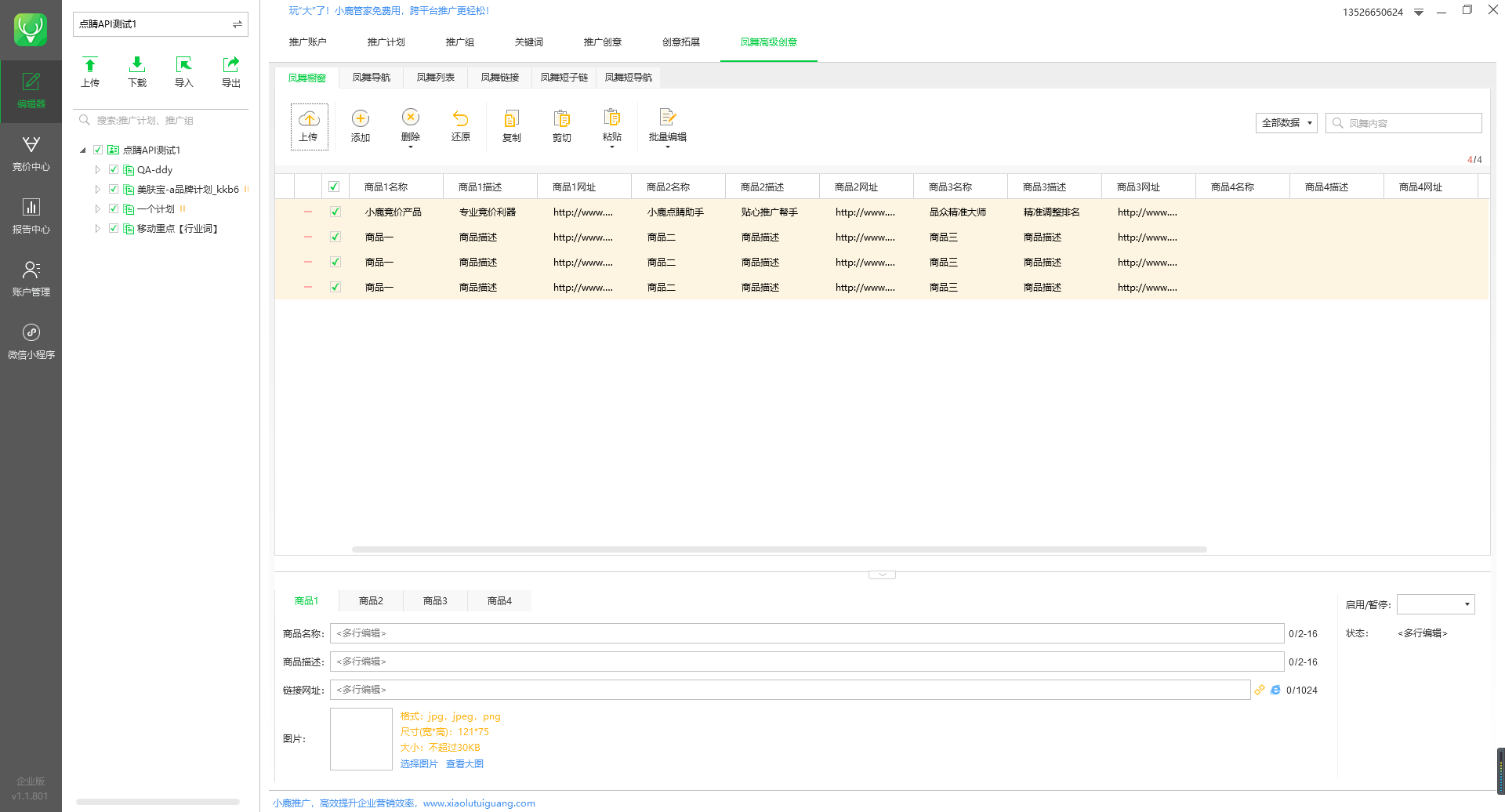This screenshot has height=812, width=1505.
Task: Select the 商品2 detail tab
Action: (x=371, y=601)
